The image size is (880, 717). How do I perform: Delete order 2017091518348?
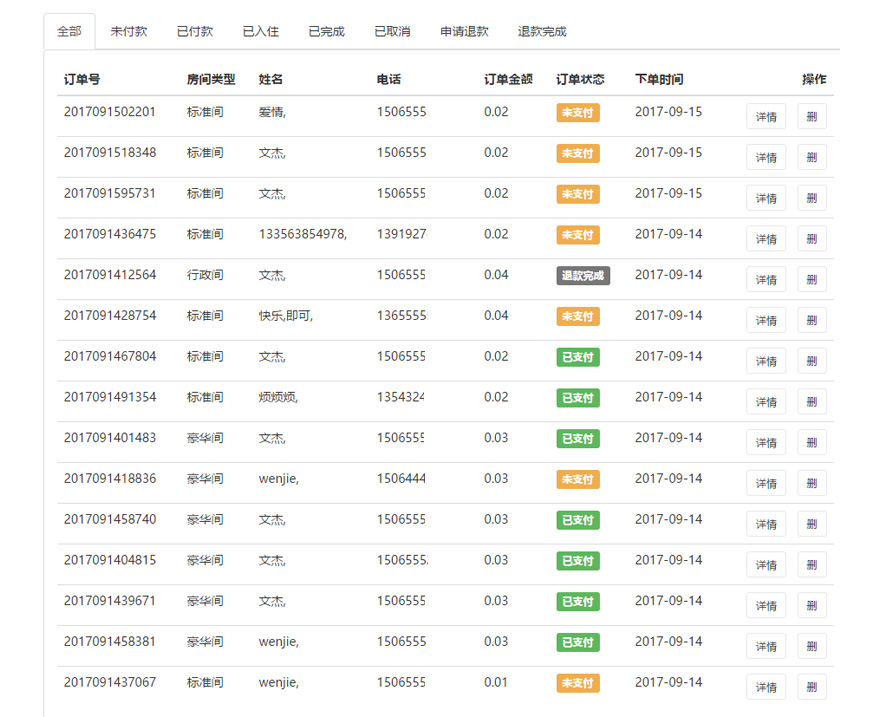pos(812,158)
